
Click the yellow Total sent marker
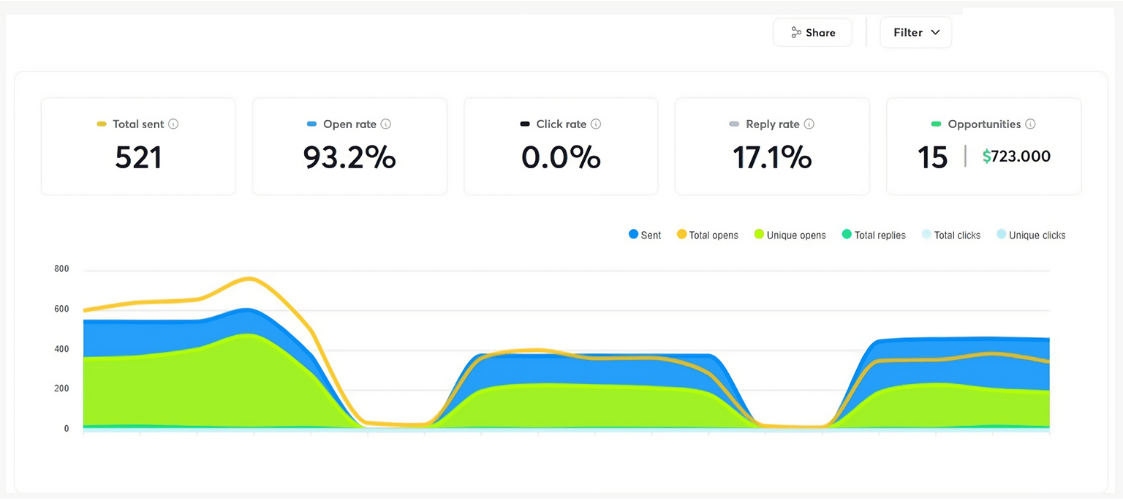(x=102, y=124)
